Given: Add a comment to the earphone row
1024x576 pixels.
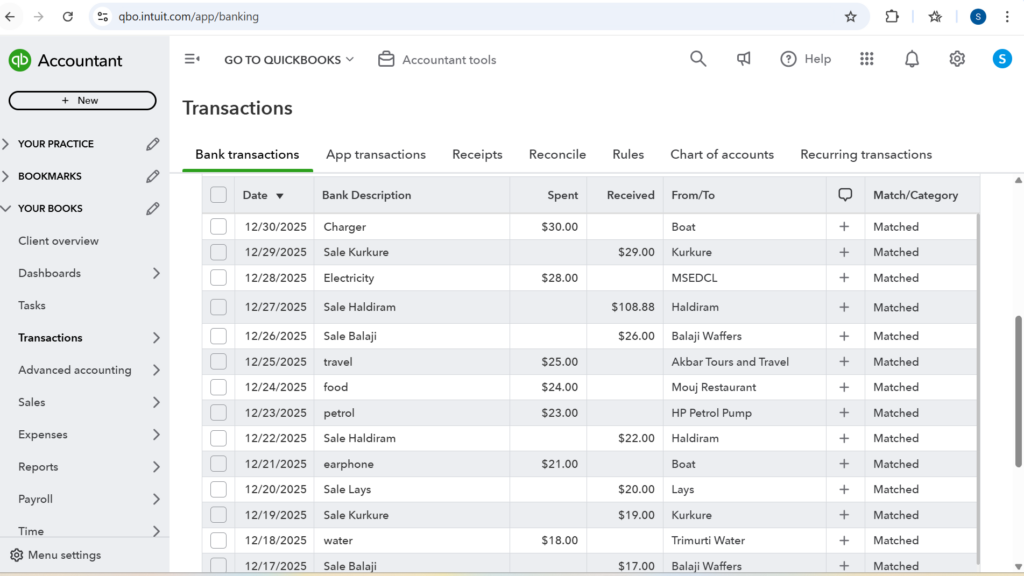Looking at the screenshot, I should pyautogui.click(x=844, y=464).
